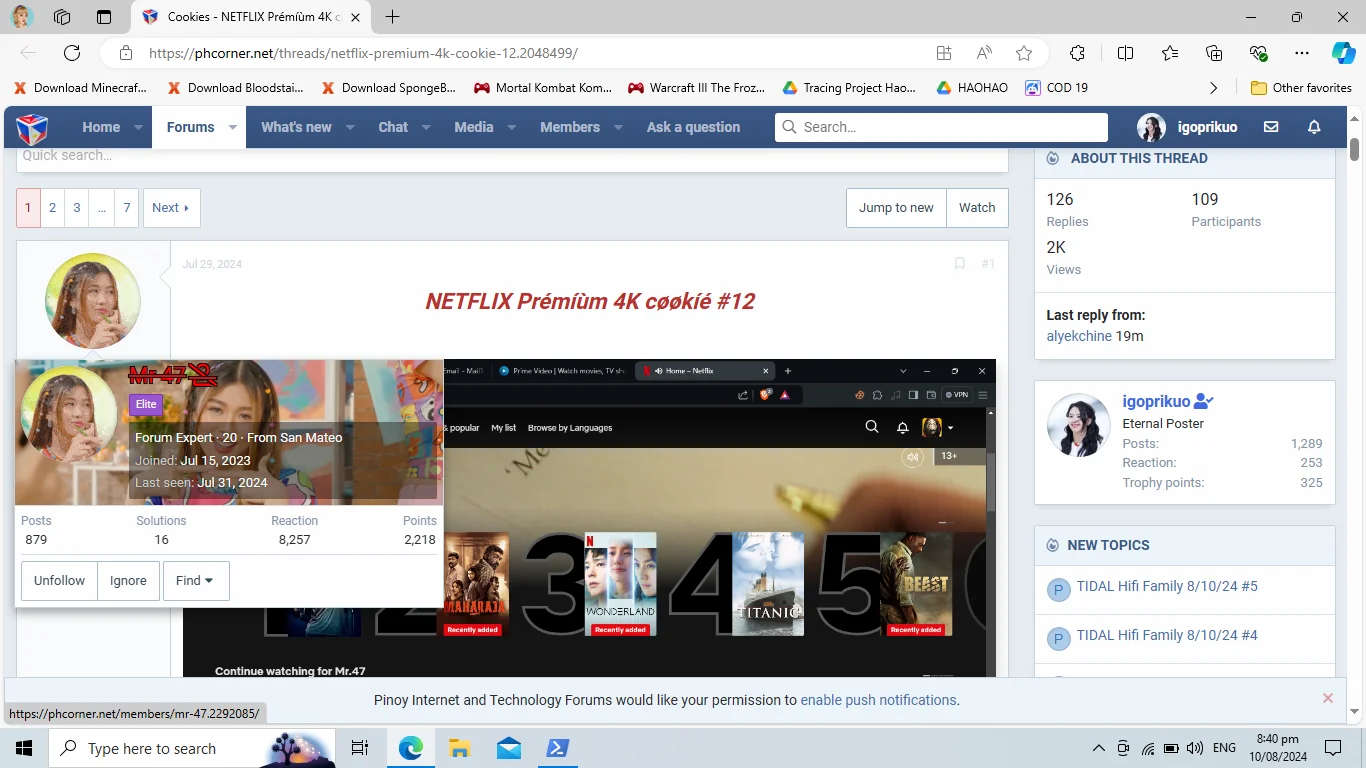Click the Unfollow button
The image size is (1366, 768).
(59, 581)
